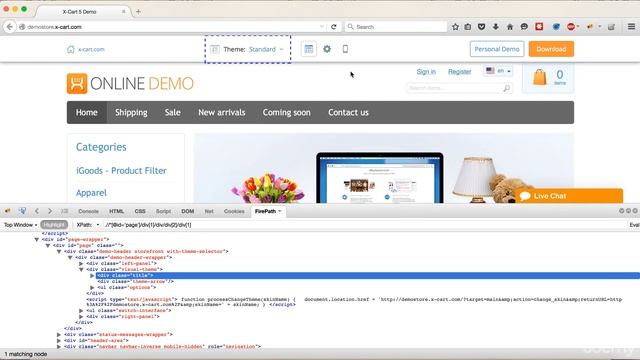Open the x-cart.com home link
640x360 pixels.
pos(86,49)
